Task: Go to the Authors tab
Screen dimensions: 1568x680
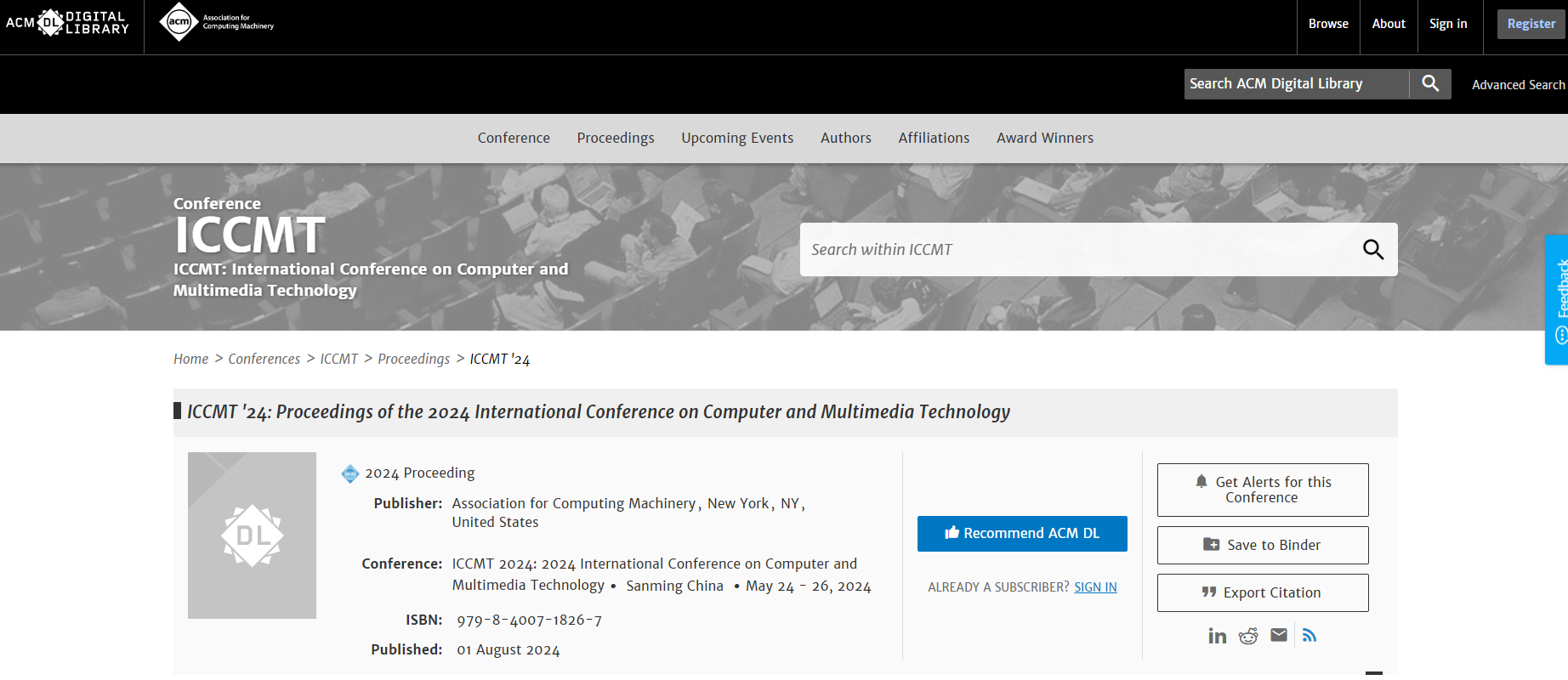Action: pyautogui.click(x=846, y=138)
